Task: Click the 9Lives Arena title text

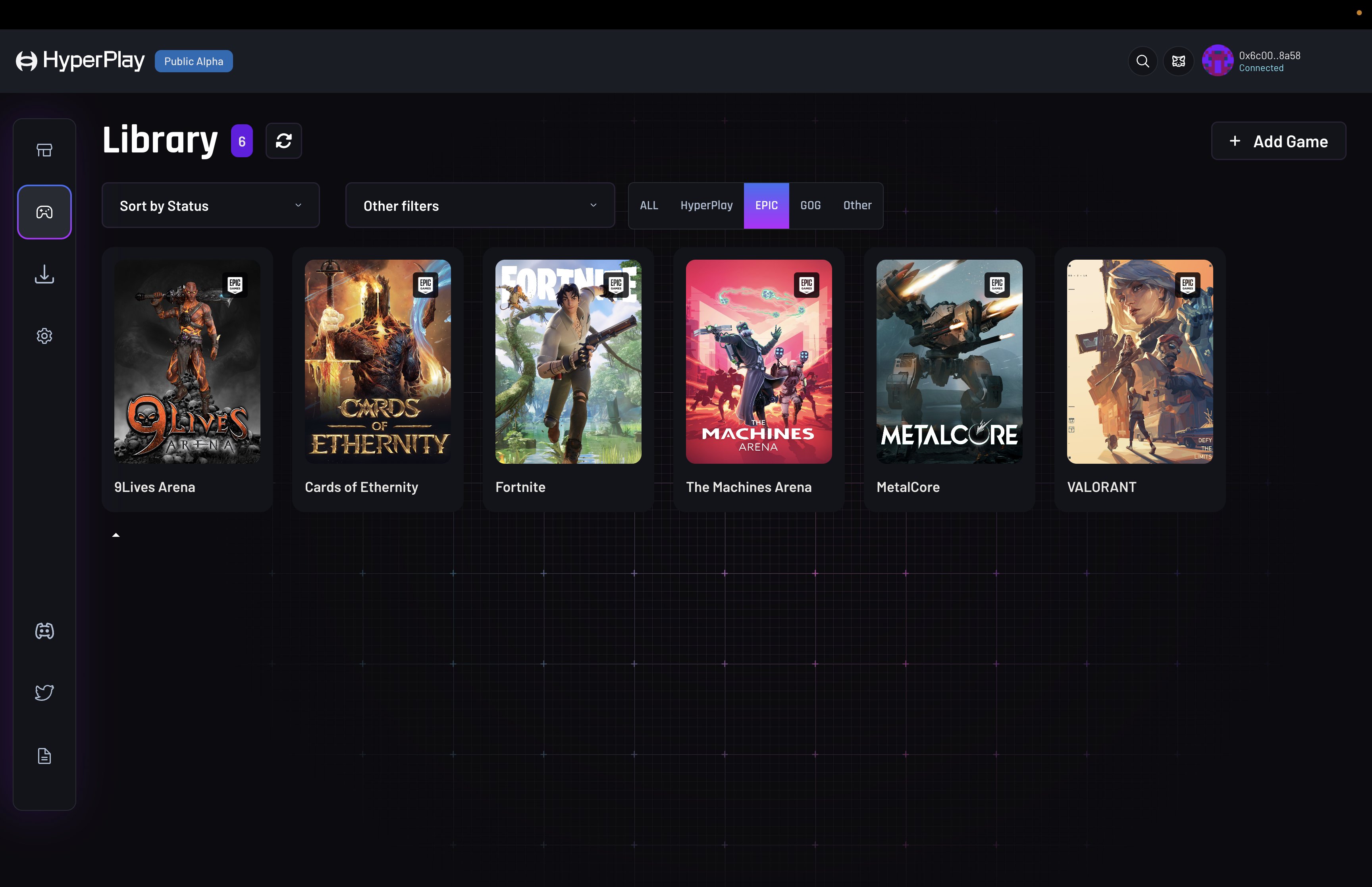Action: point(155,487)
